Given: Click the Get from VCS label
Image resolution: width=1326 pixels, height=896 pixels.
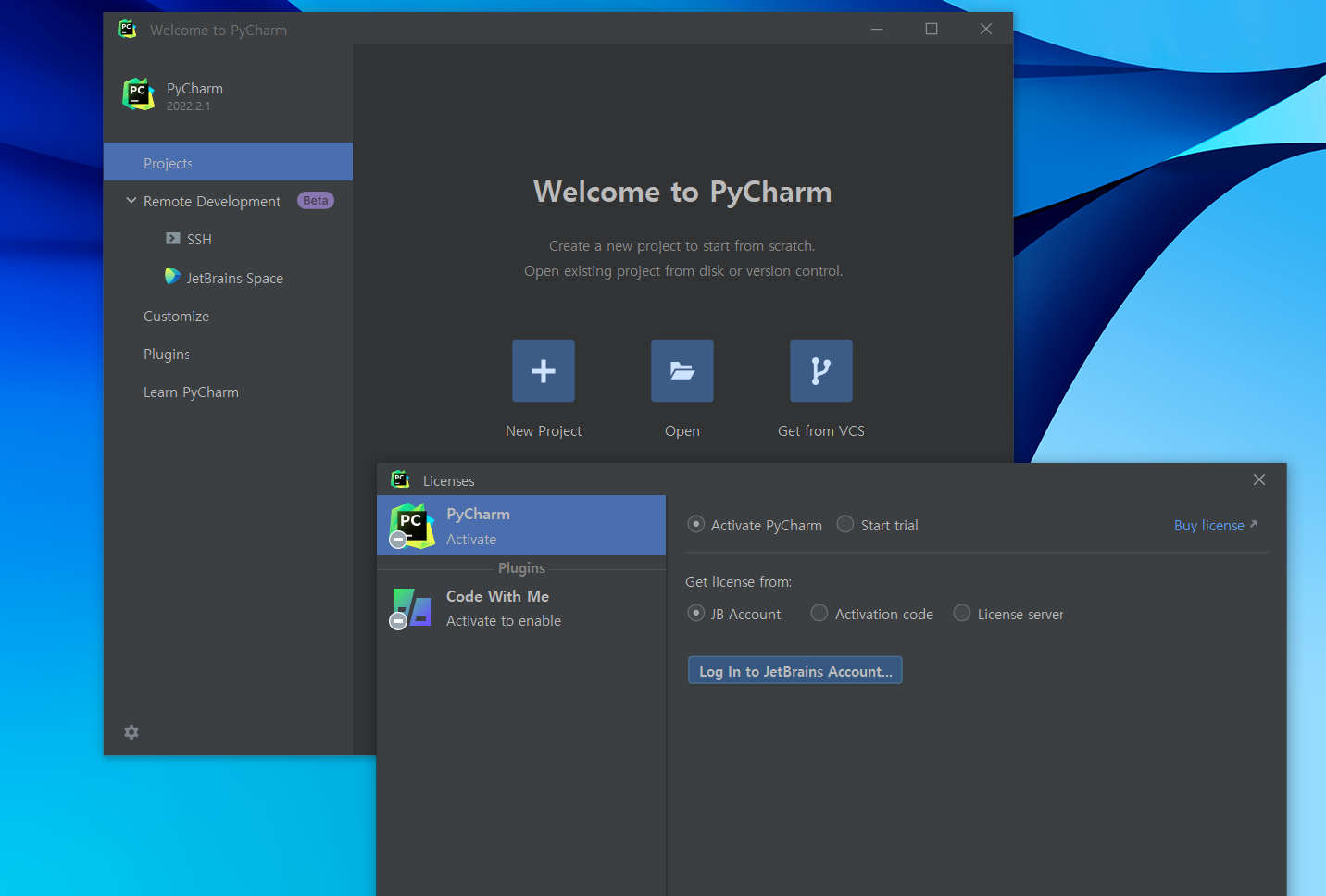Looking at the screenshot, I should 821,431.
